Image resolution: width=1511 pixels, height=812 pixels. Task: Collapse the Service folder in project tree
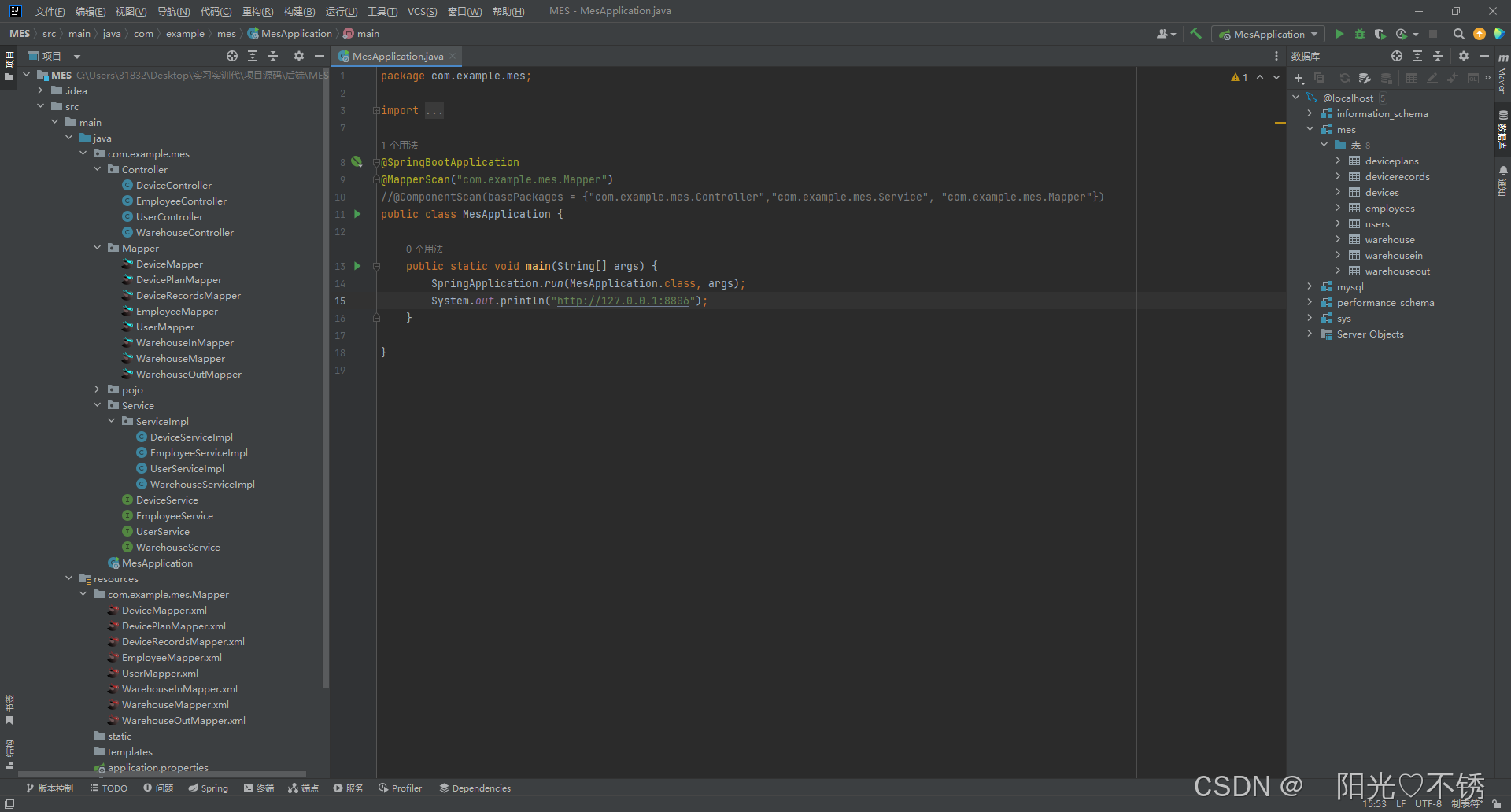pyautogui.click(x=97, y=405)
